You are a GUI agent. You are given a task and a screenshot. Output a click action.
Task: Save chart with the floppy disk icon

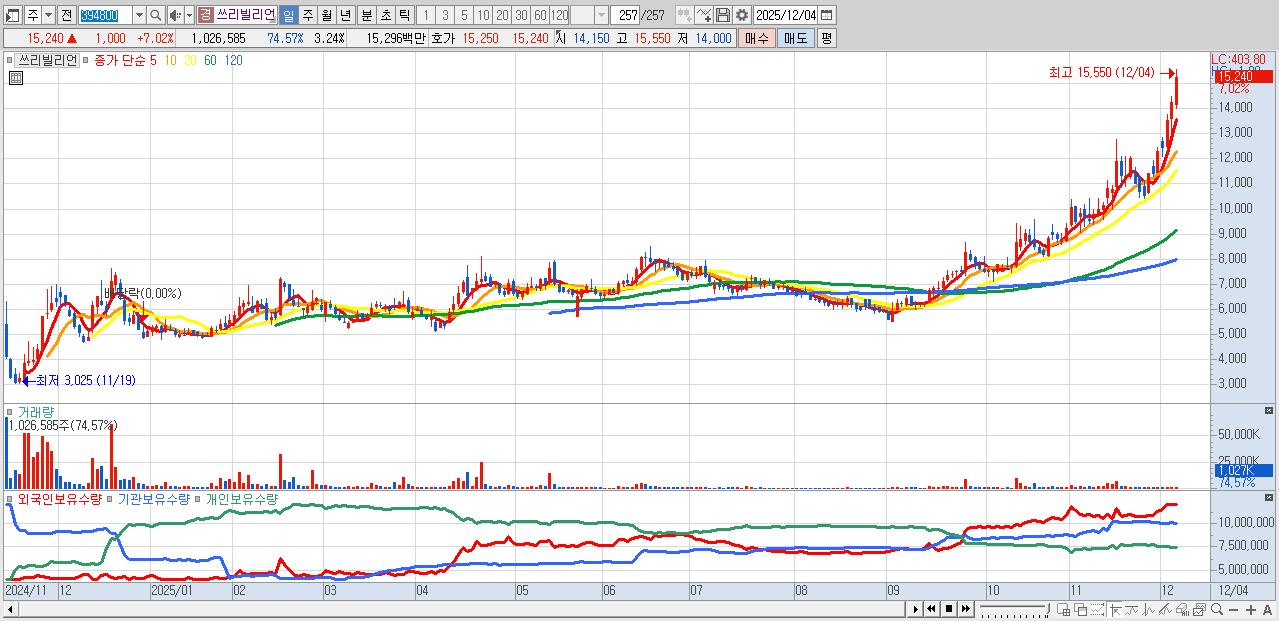tap(723, 15)
